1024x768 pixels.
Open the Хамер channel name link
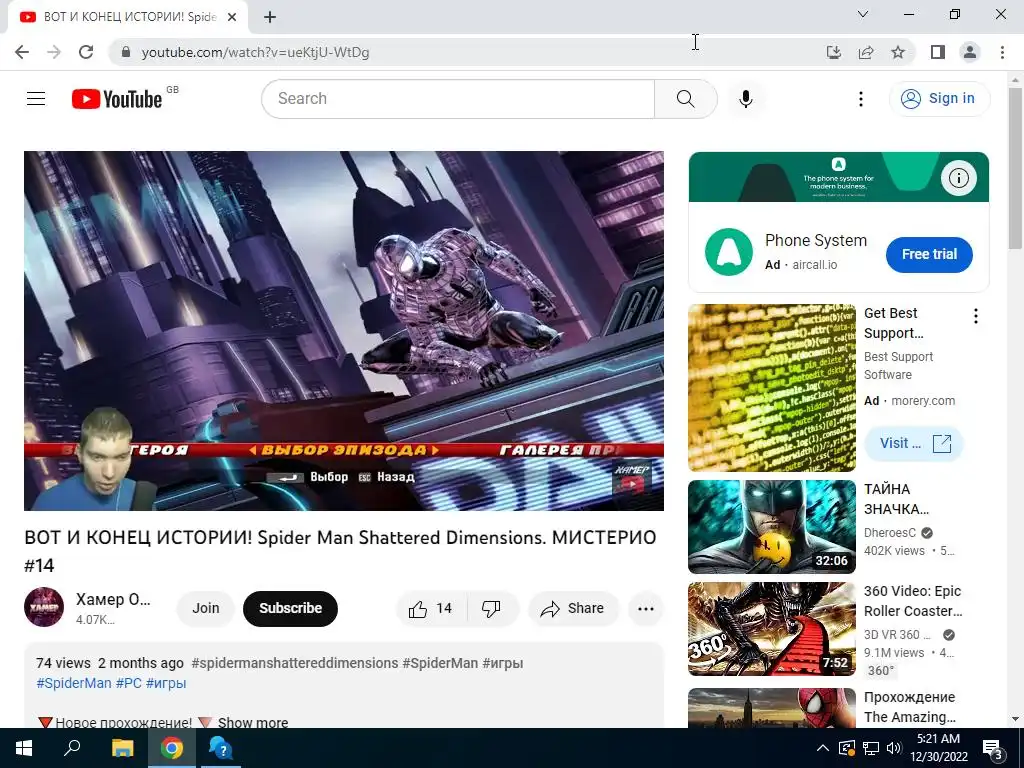pos(113,600)
